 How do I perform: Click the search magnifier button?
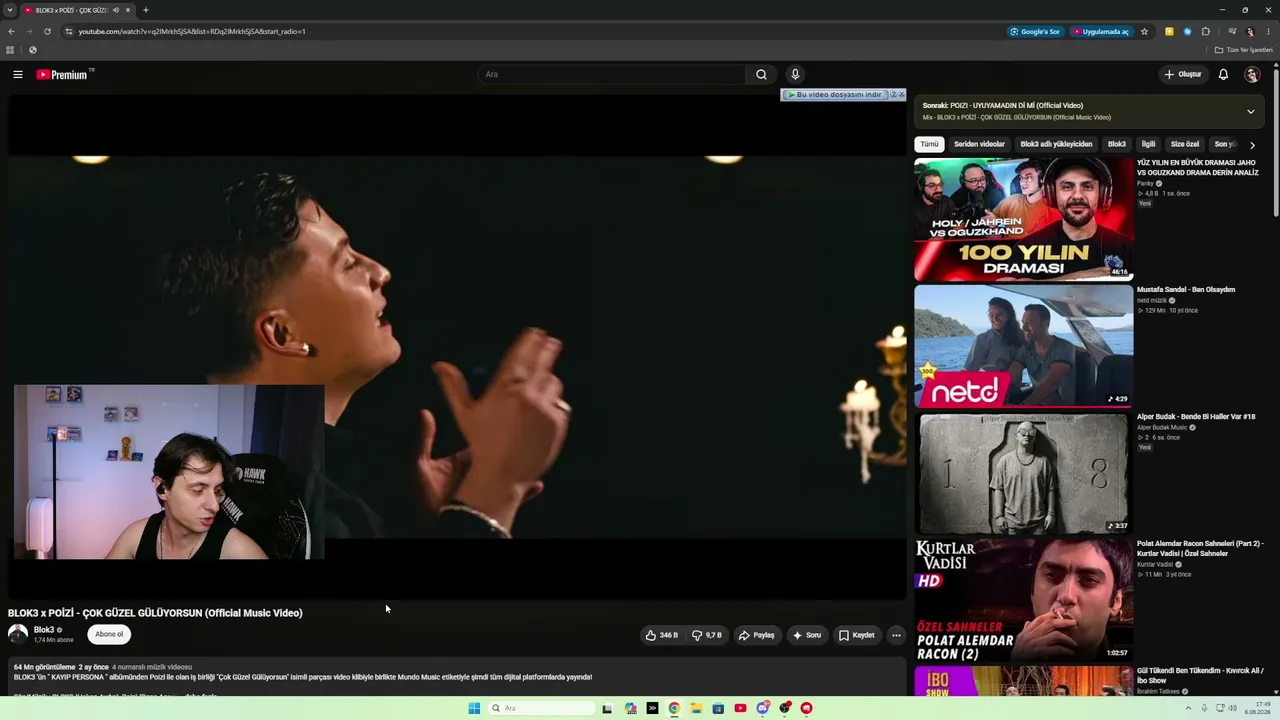[x=761, y=74]
